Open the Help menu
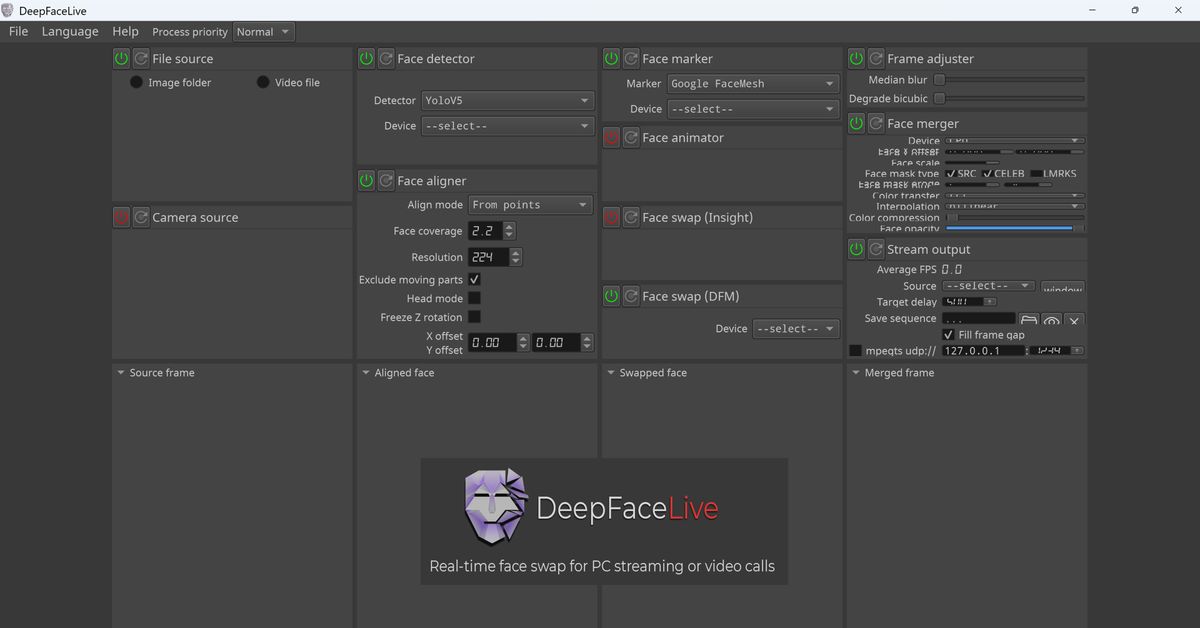This screenshot has width=1200, height=628. click(x=125, y=31)
